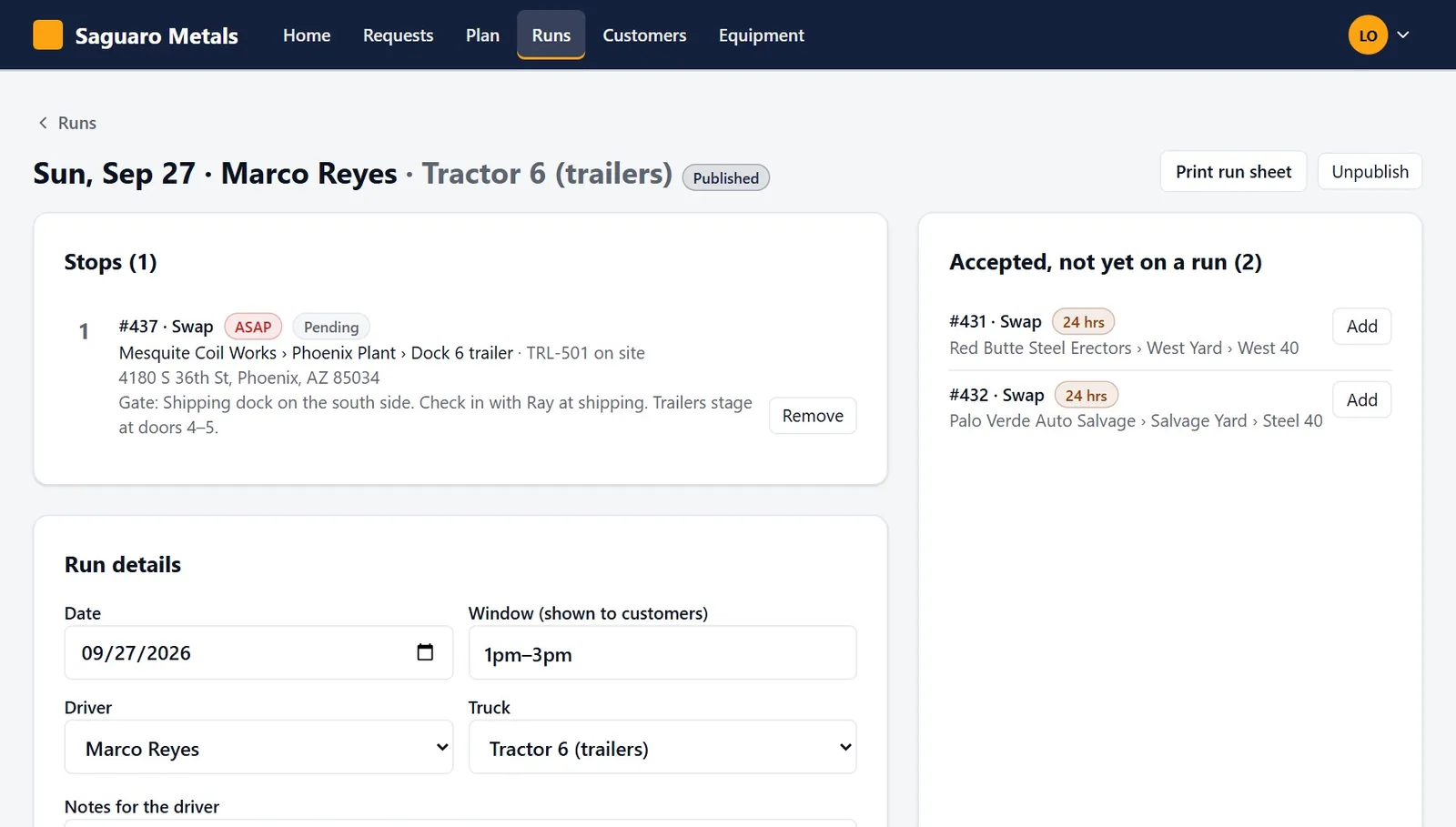The width and height of the screenshot is (1456, 827).
Task: Click the Pending tag on stop #437
Action: pyautogui.click(x=331, y=327)
